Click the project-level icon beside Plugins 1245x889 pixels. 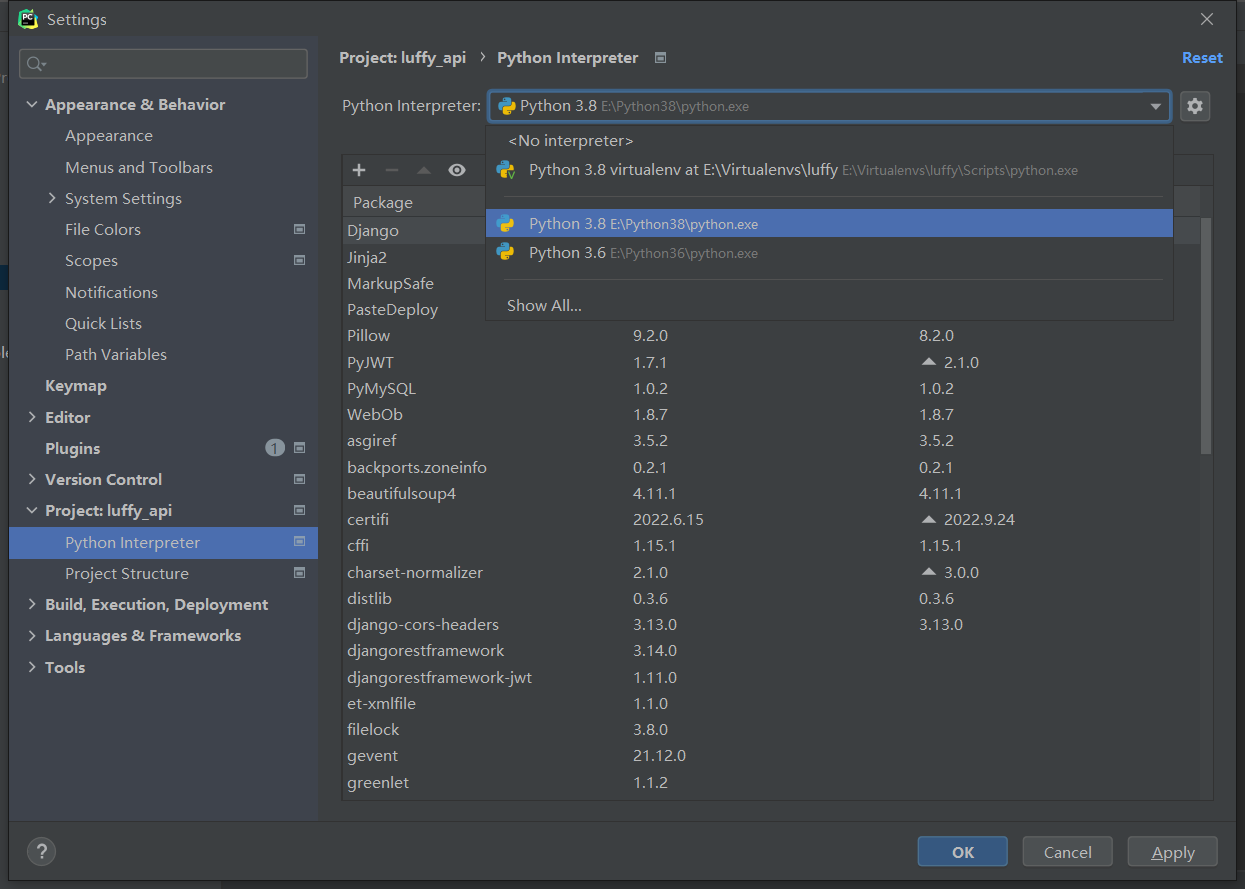(299, 448)
